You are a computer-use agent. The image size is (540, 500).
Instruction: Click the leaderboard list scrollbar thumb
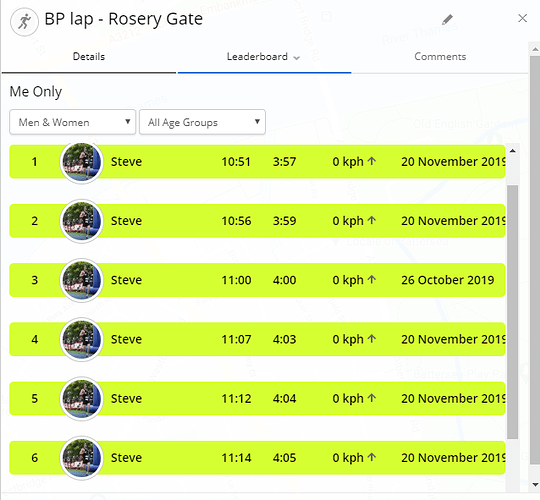pos(512,312)
